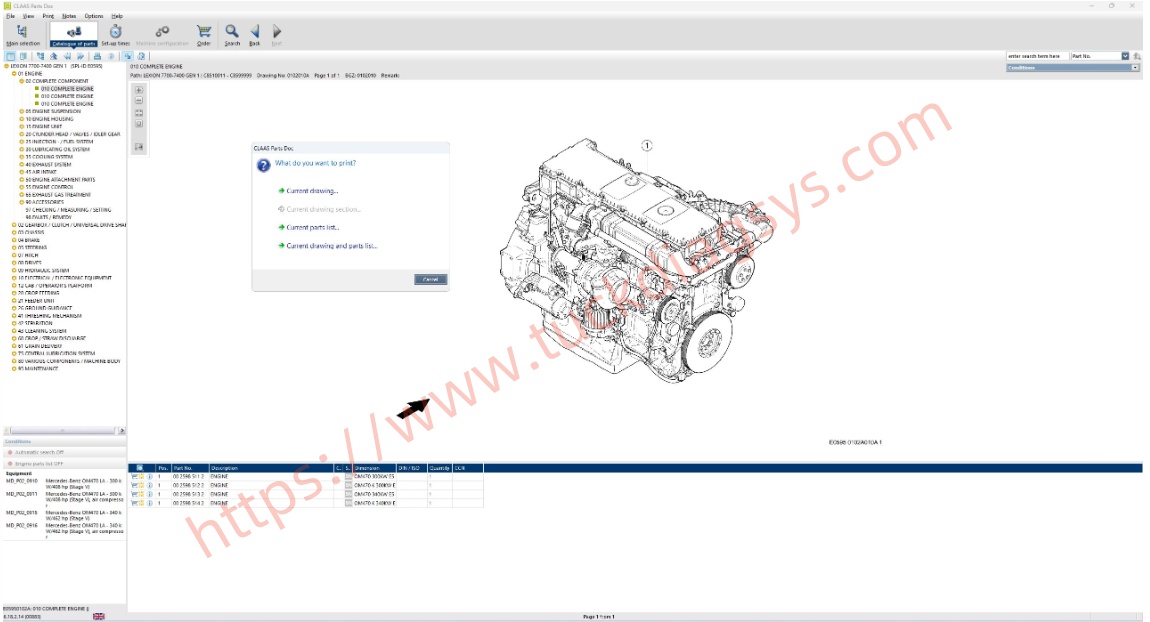Click the bottom icon of the drawing toolbar
1150x622 pixels.
click(139, 147)
